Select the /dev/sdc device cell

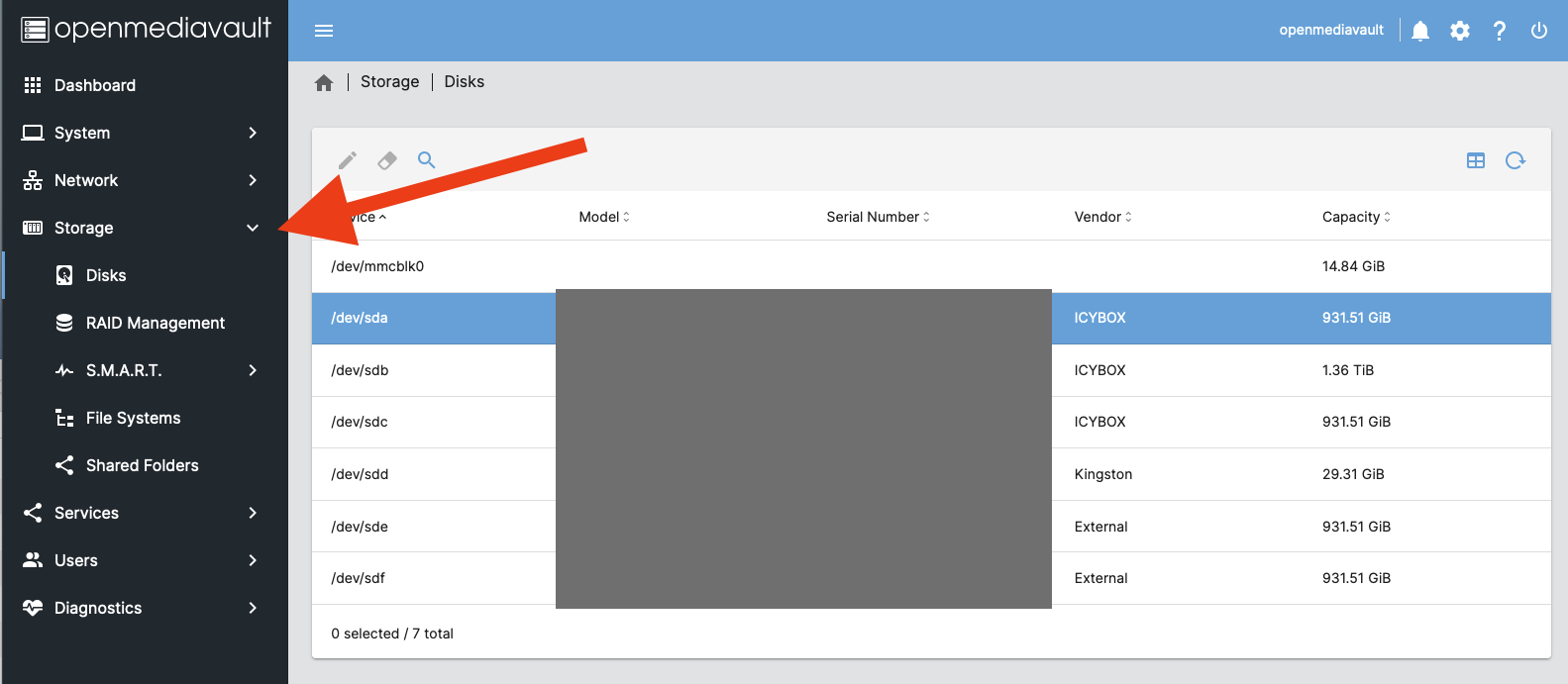(x=360, y=422)
